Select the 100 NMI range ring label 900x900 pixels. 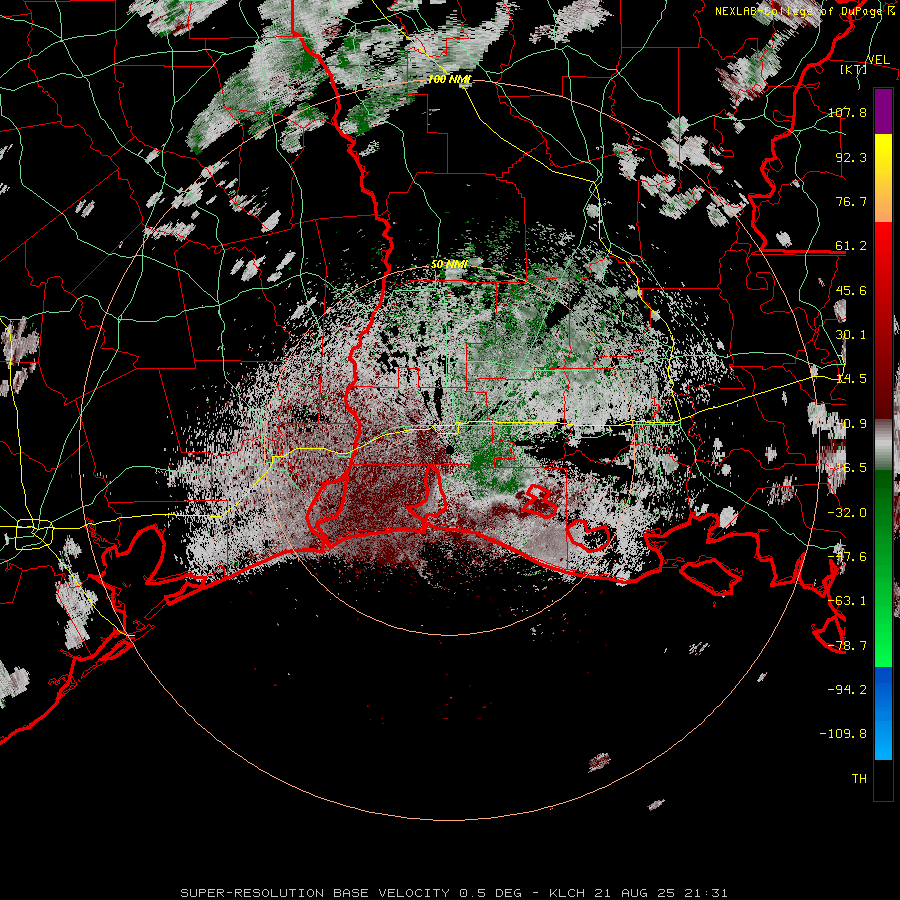pos(449,79)
